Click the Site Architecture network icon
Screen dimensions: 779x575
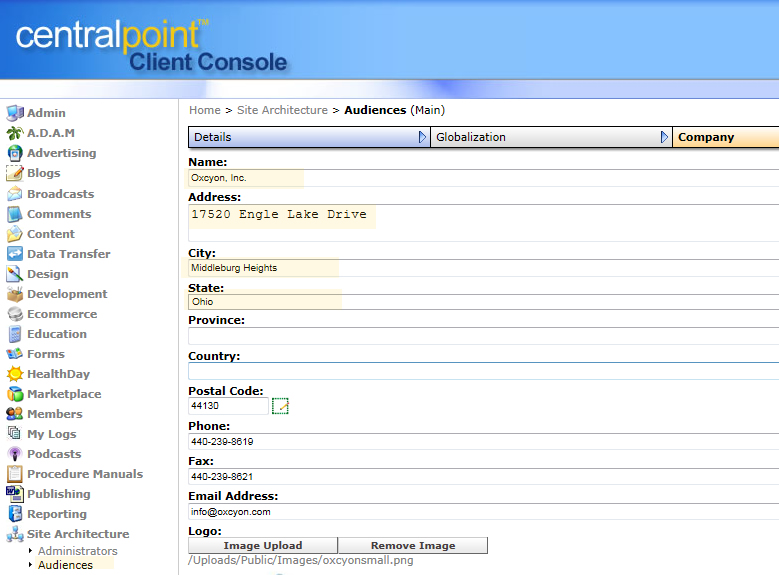(x=14, y=534)
